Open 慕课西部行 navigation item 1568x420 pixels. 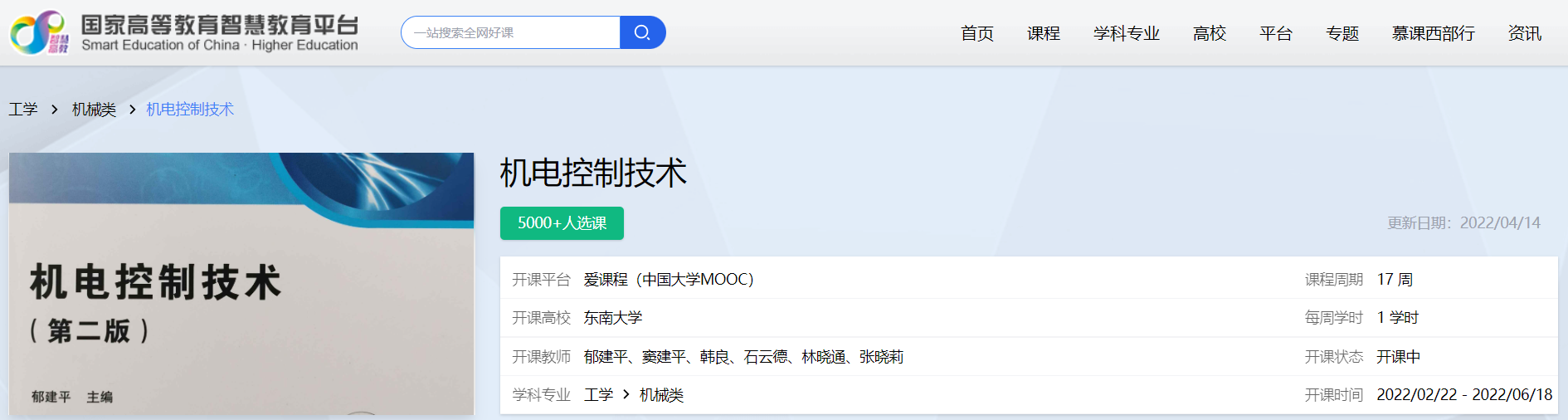tap(1433, 33)
